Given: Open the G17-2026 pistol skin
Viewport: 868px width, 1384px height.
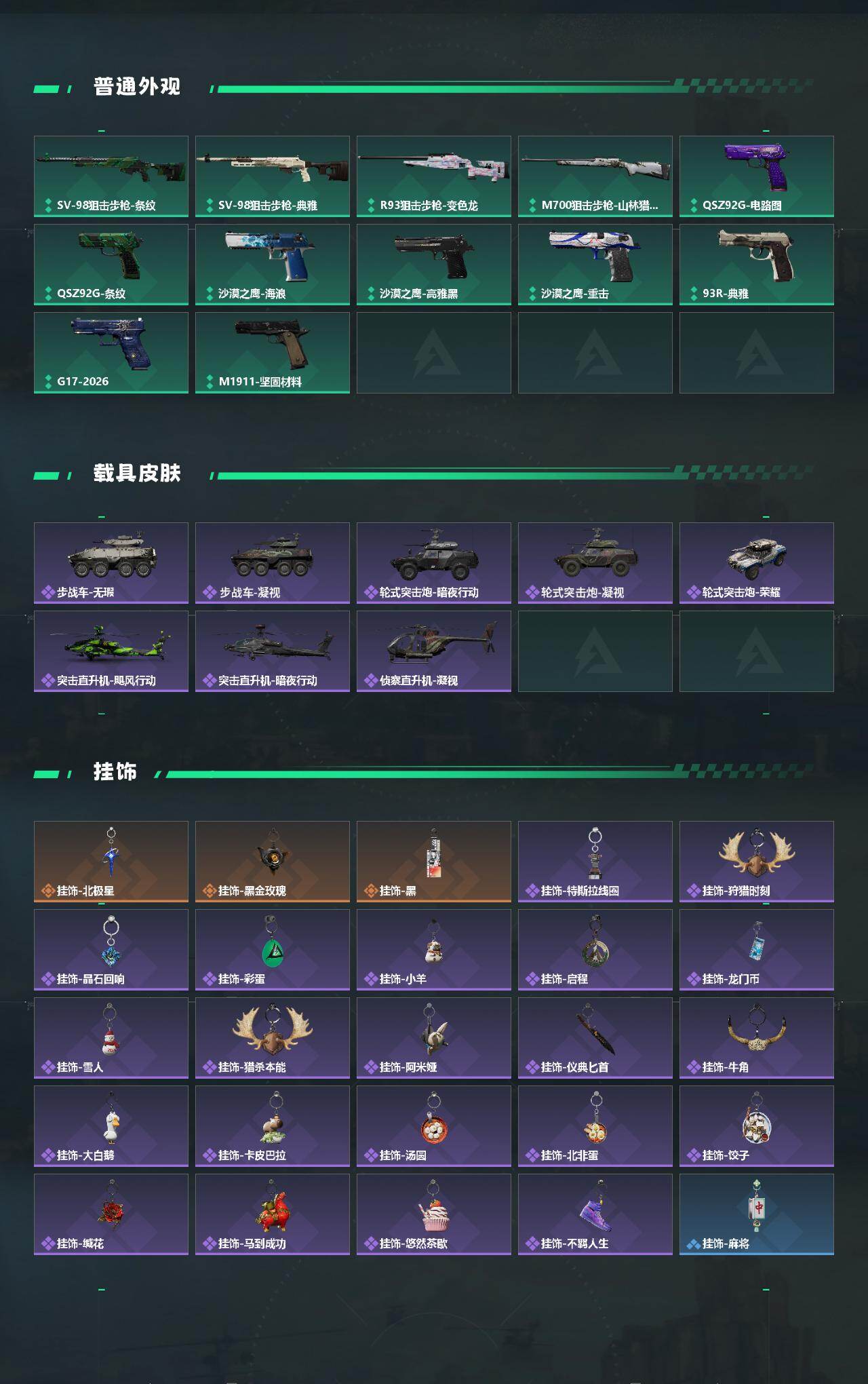Looking at the screenshot, I should pyautogui.click(x=111, y=353).
